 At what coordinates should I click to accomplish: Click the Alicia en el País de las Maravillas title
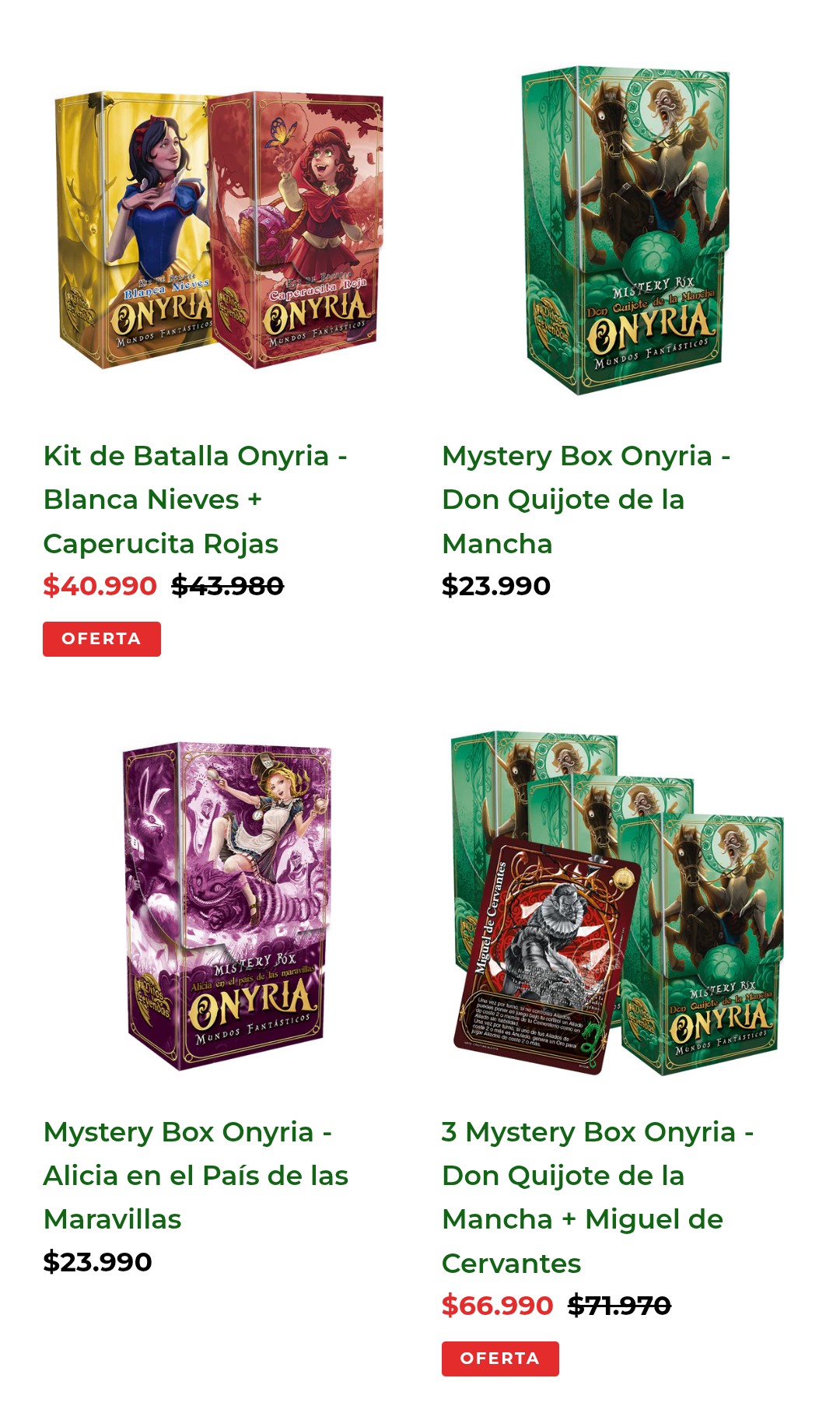coord(195,1176)
